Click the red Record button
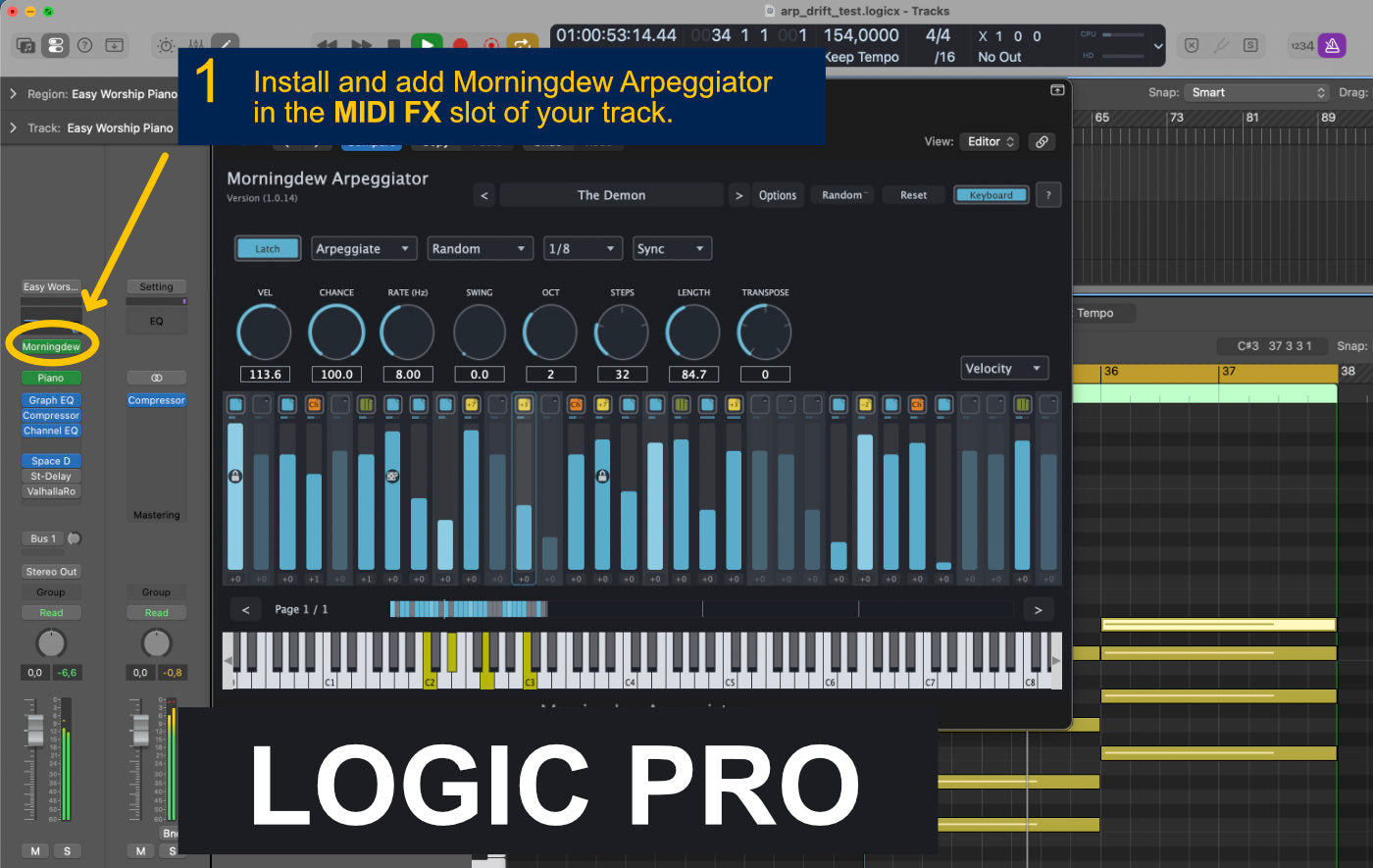 click(x=459, y=45)
